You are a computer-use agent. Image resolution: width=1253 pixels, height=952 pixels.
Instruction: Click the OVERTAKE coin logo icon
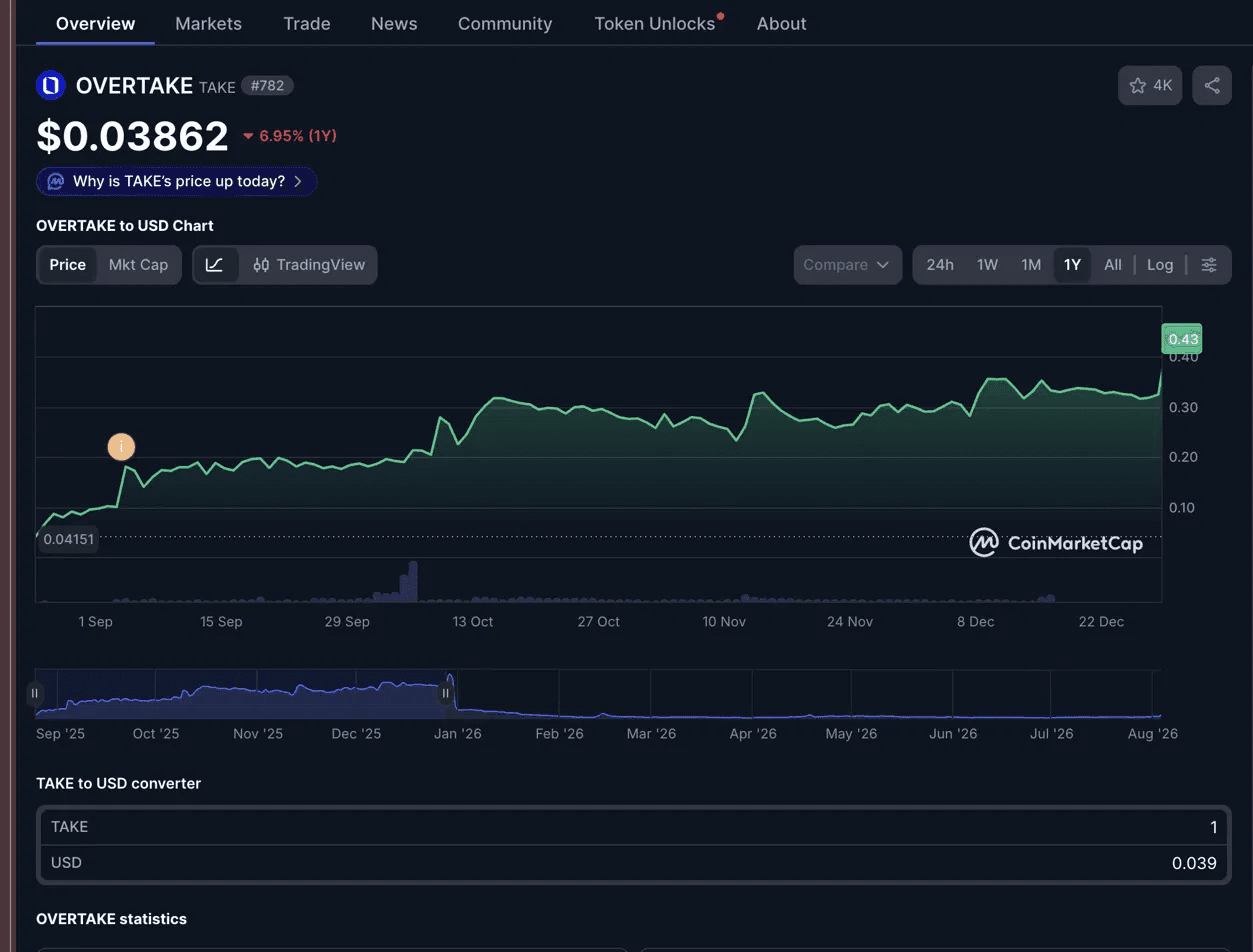click(x=50, y=86)
